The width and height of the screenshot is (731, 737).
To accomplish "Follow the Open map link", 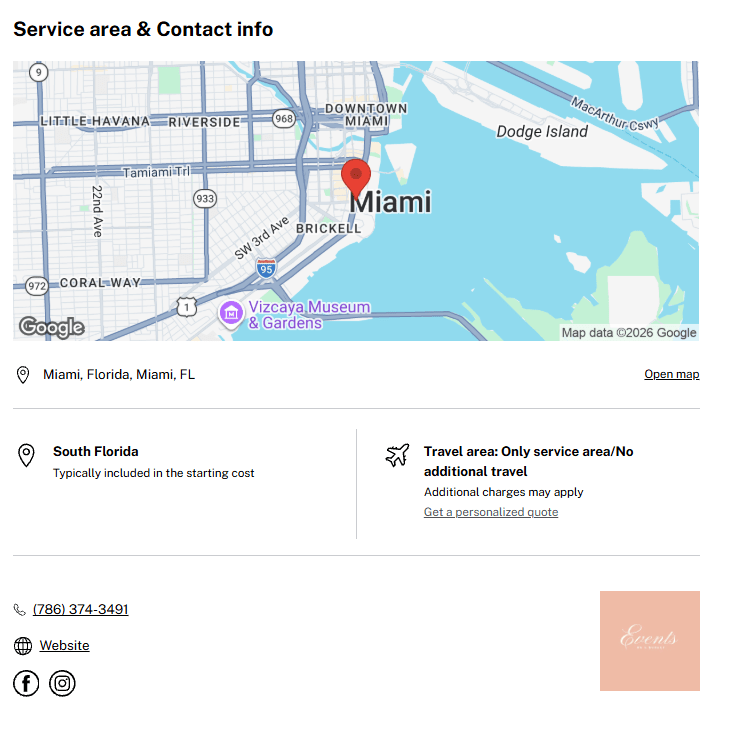I will coord(671,374).
